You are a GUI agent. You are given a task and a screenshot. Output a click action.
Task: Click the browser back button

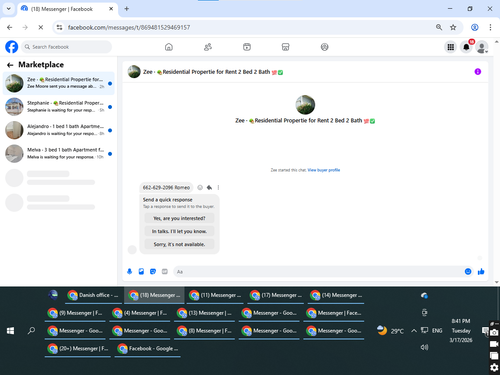tap(10, 27)
